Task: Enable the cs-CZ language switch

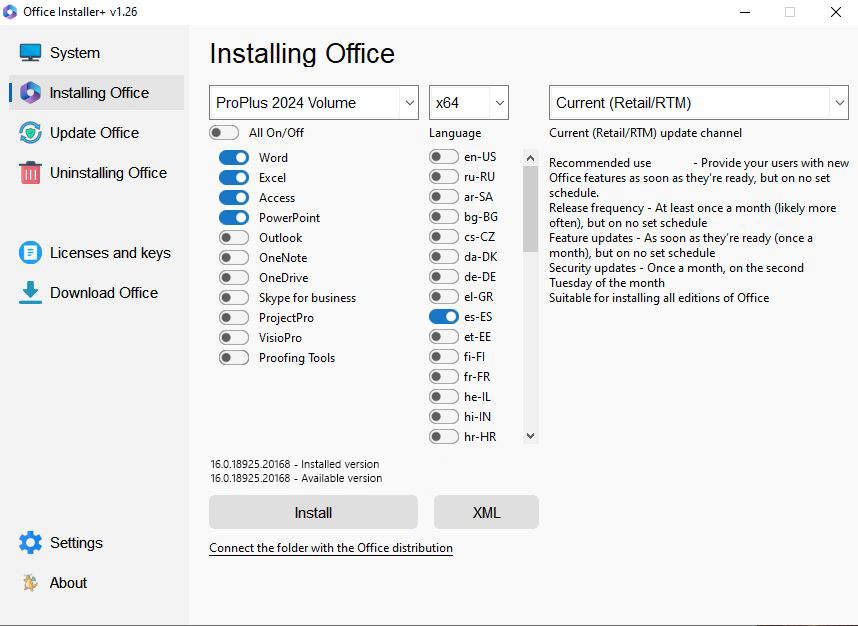Action: tap(444, 236)
